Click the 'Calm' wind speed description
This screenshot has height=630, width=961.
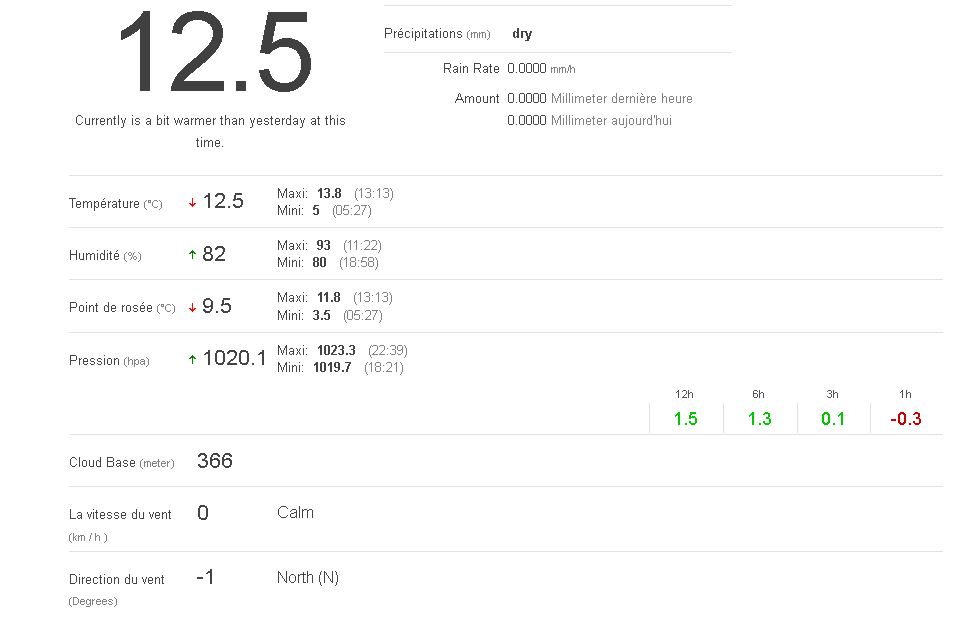(295, 513)
